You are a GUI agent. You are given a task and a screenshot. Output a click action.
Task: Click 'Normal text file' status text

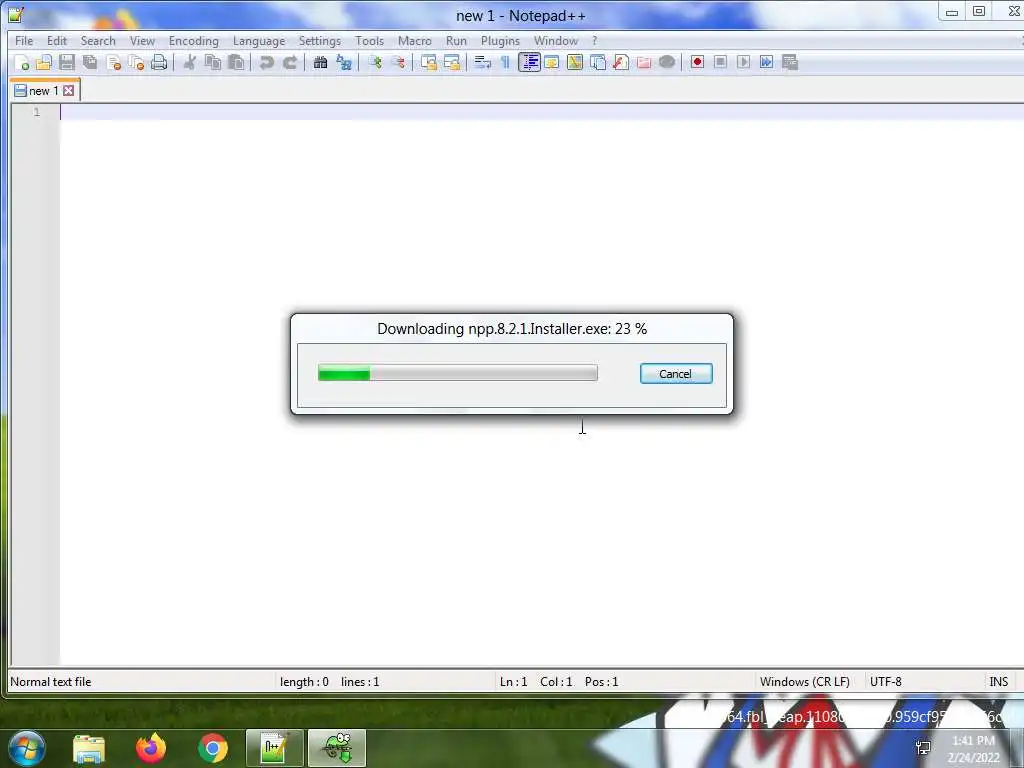click(51, 682)
